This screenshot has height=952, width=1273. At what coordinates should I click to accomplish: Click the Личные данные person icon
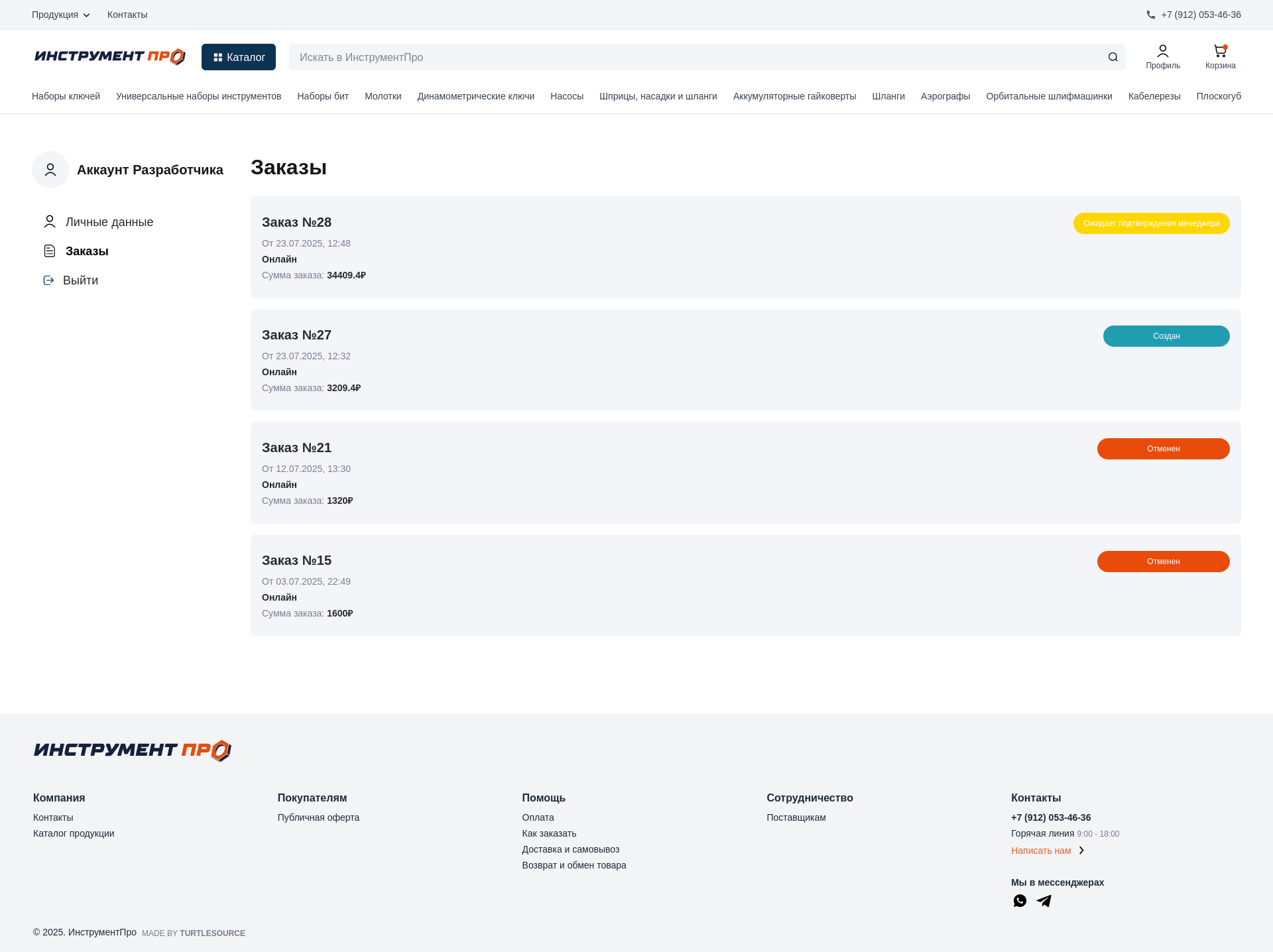point(49,221)
